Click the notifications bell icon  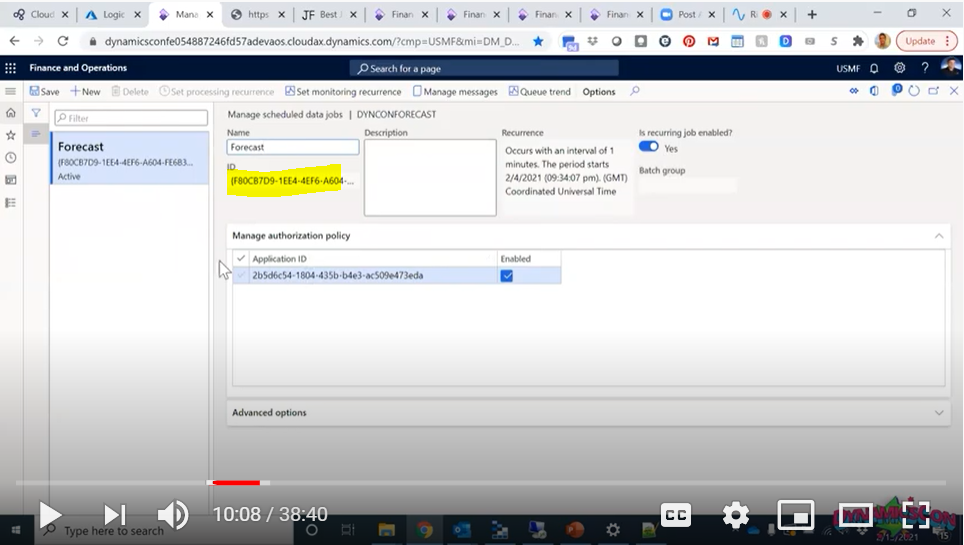click(874, 68)
